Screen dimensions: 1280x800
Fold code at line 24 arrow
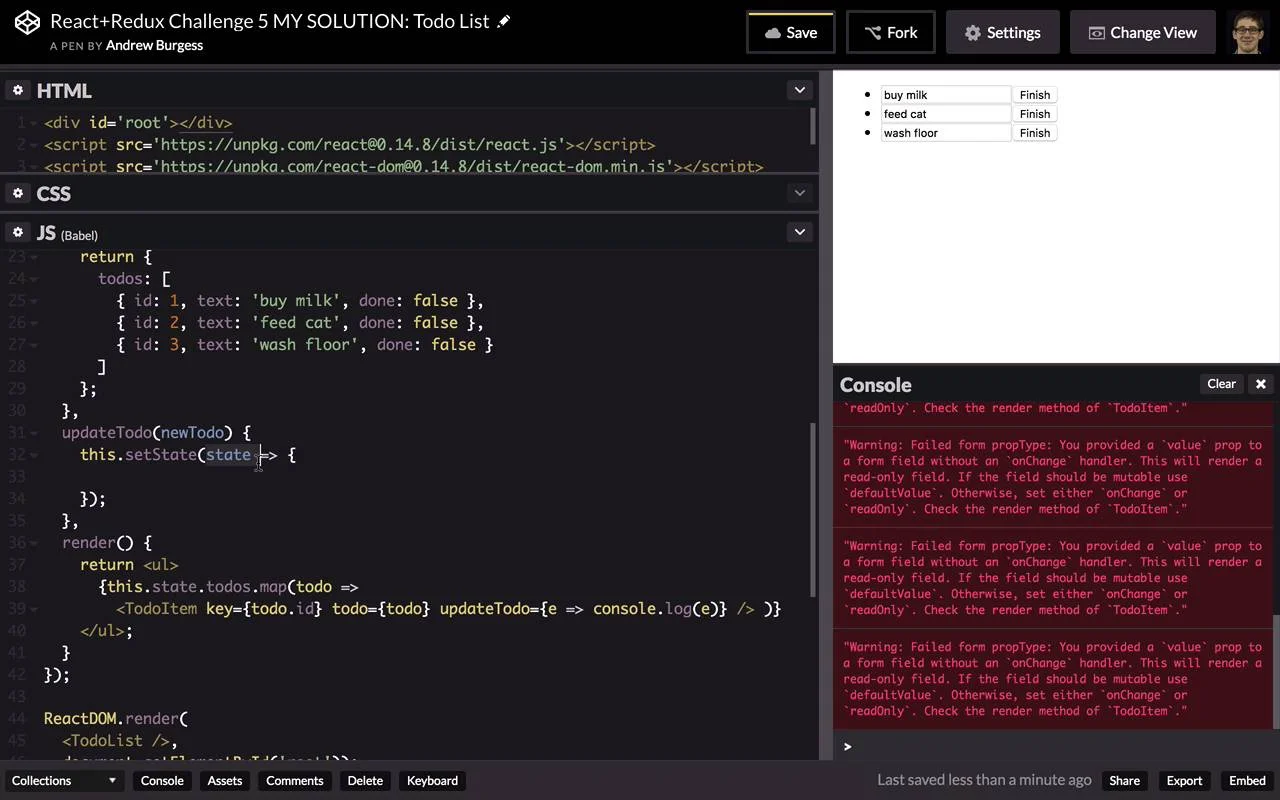(35, 279)
